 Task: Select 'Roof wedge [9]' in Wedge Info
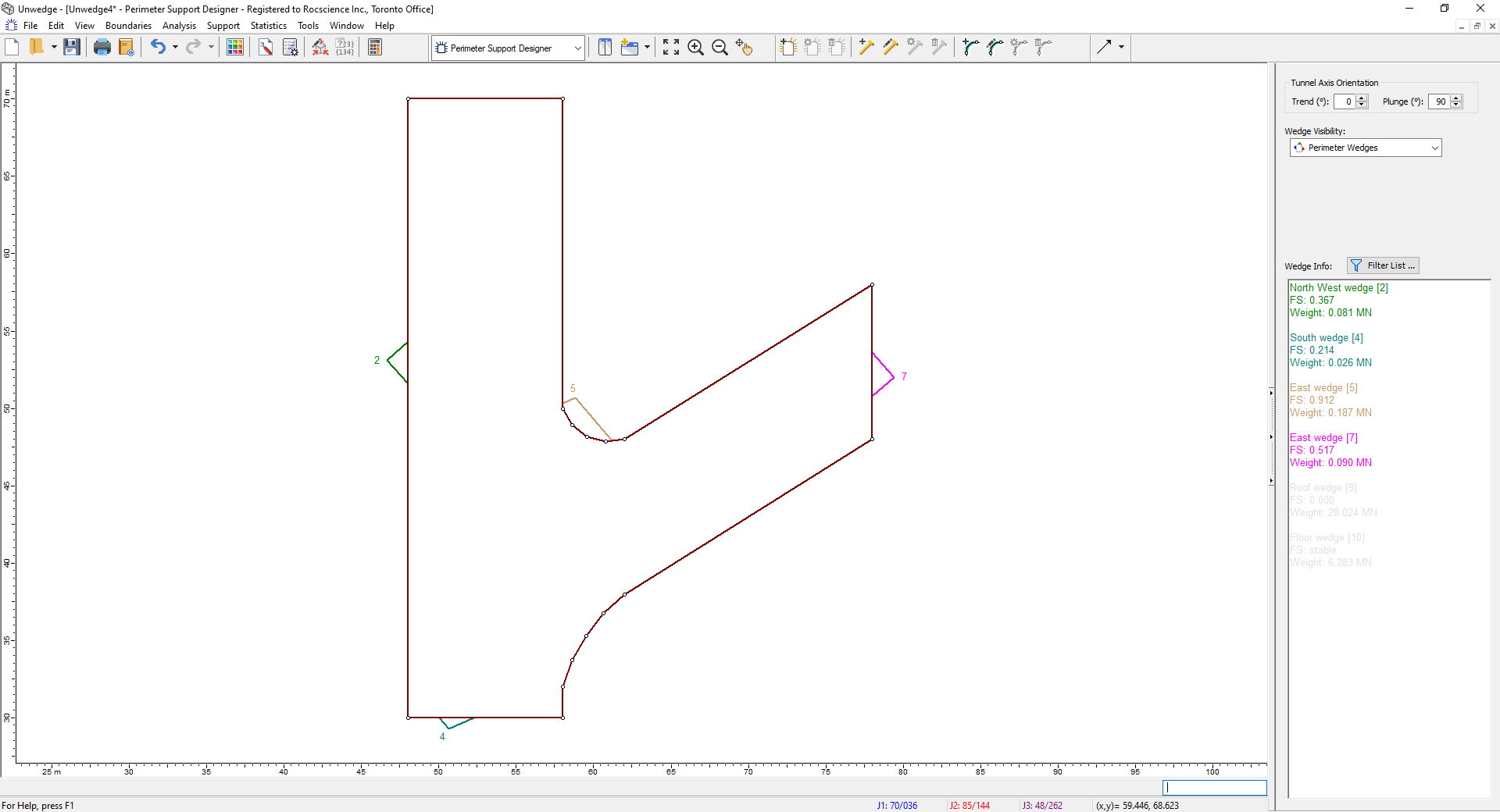click(1323, 488)
